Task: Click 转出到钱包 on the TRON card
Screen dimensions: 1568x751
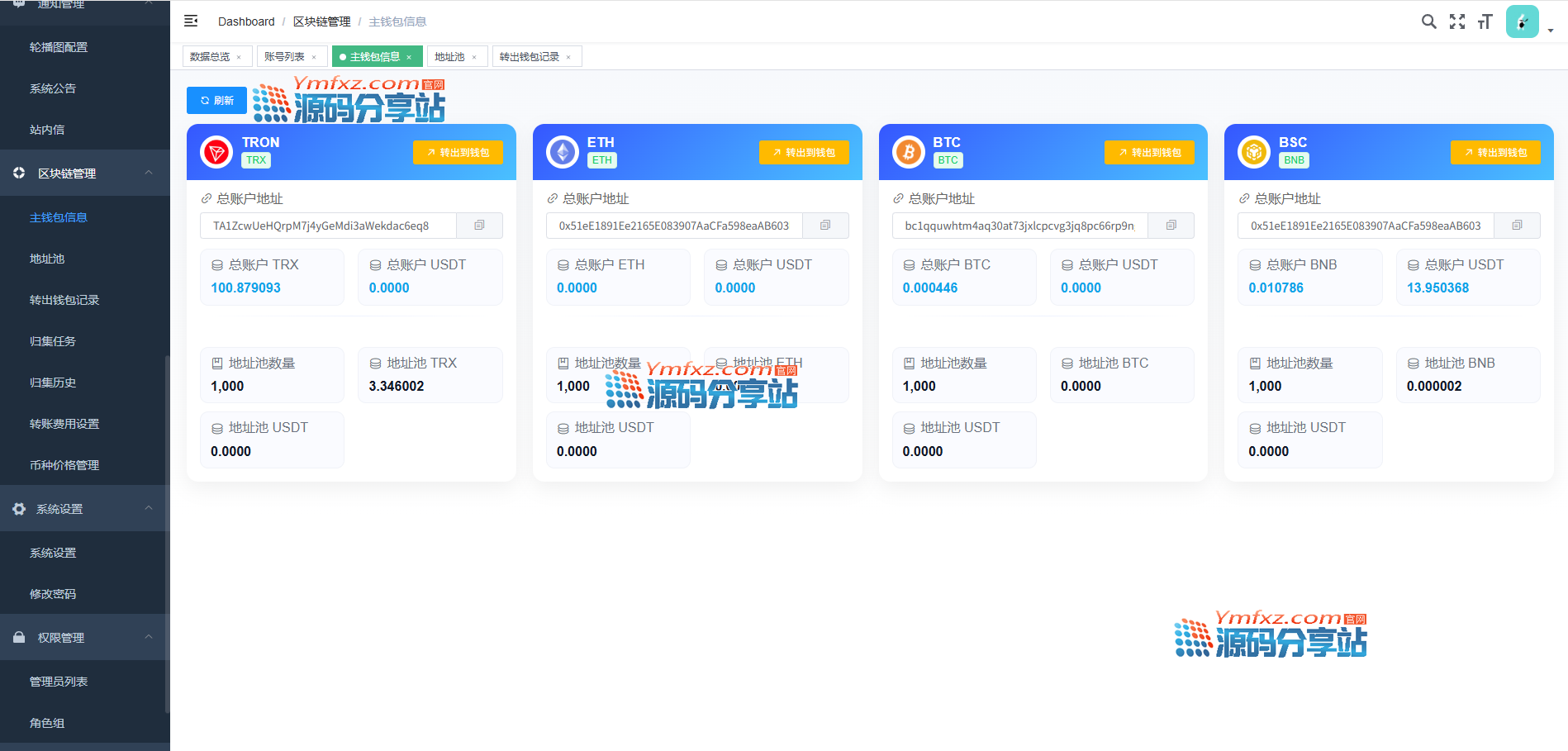Action: tap(458, 153)
